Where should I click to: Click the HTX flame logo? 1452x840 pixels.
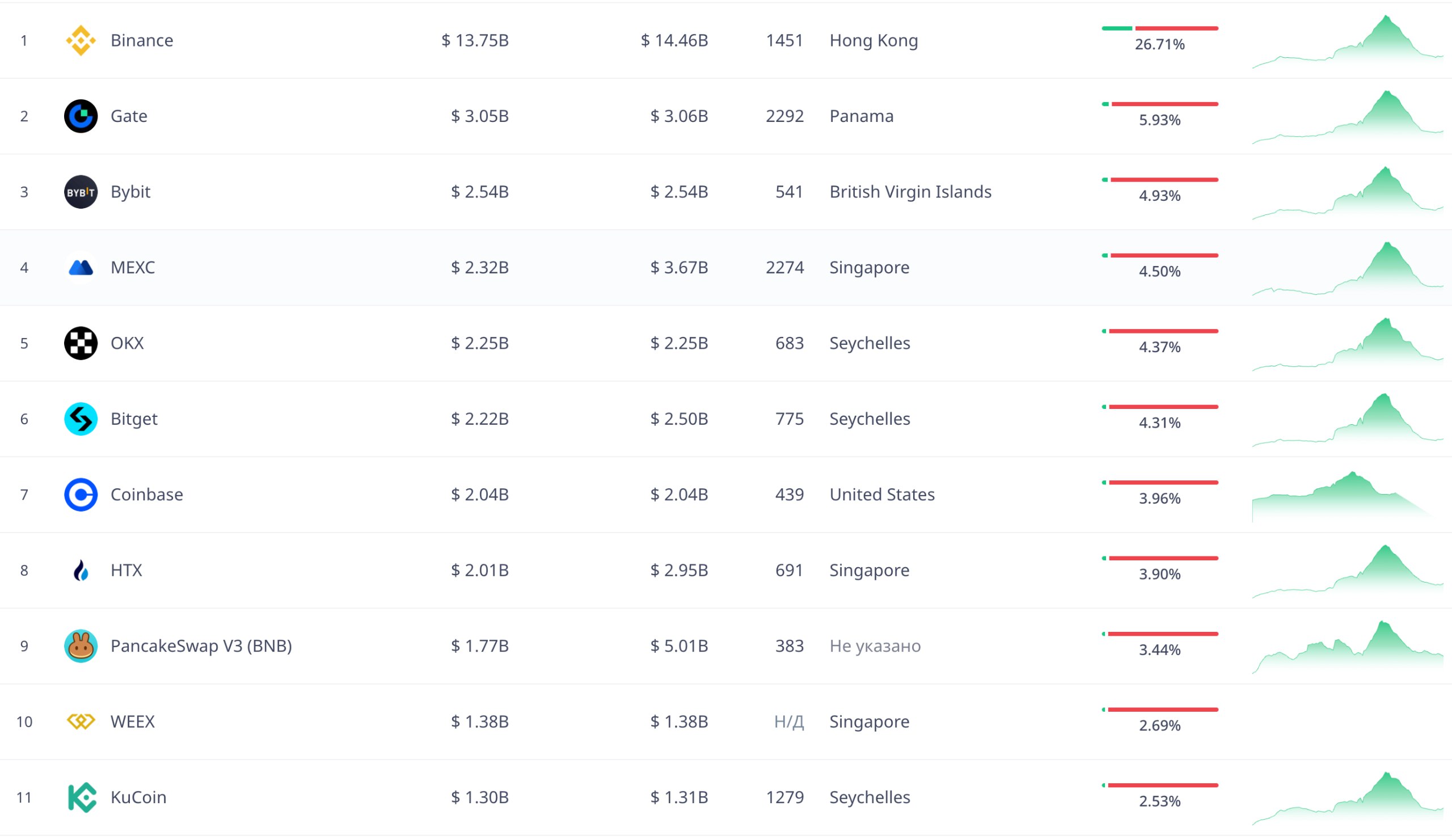pyautogui.click(x=81, y=571)
